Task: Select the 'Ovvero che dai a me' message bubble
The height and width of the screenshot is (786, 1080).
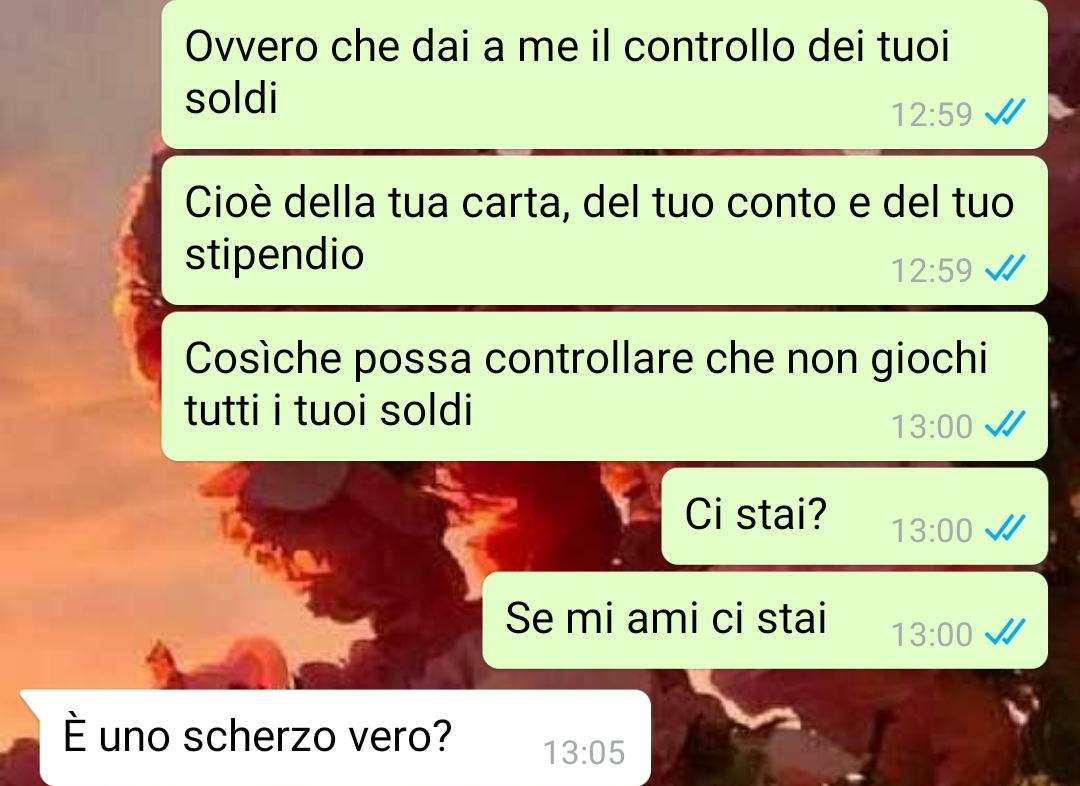Action: 604,73
